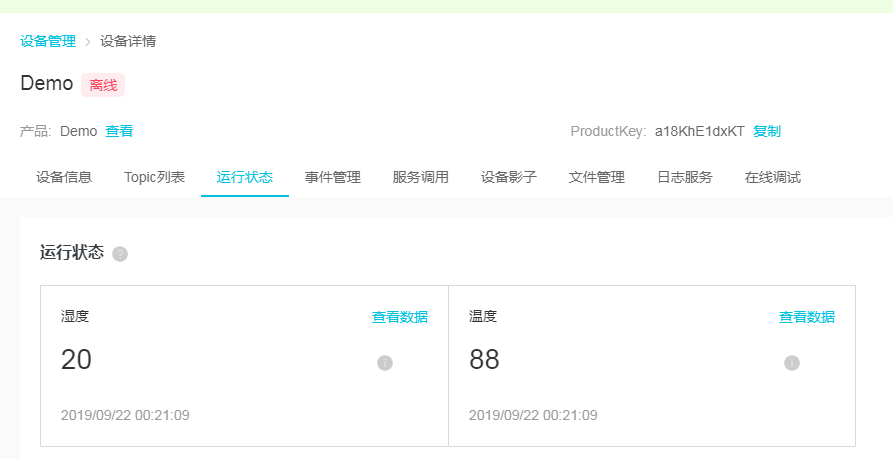This screenshot has height=459, width=893.
Task: View the 日志服务 tab
Action: click(685, 177)
